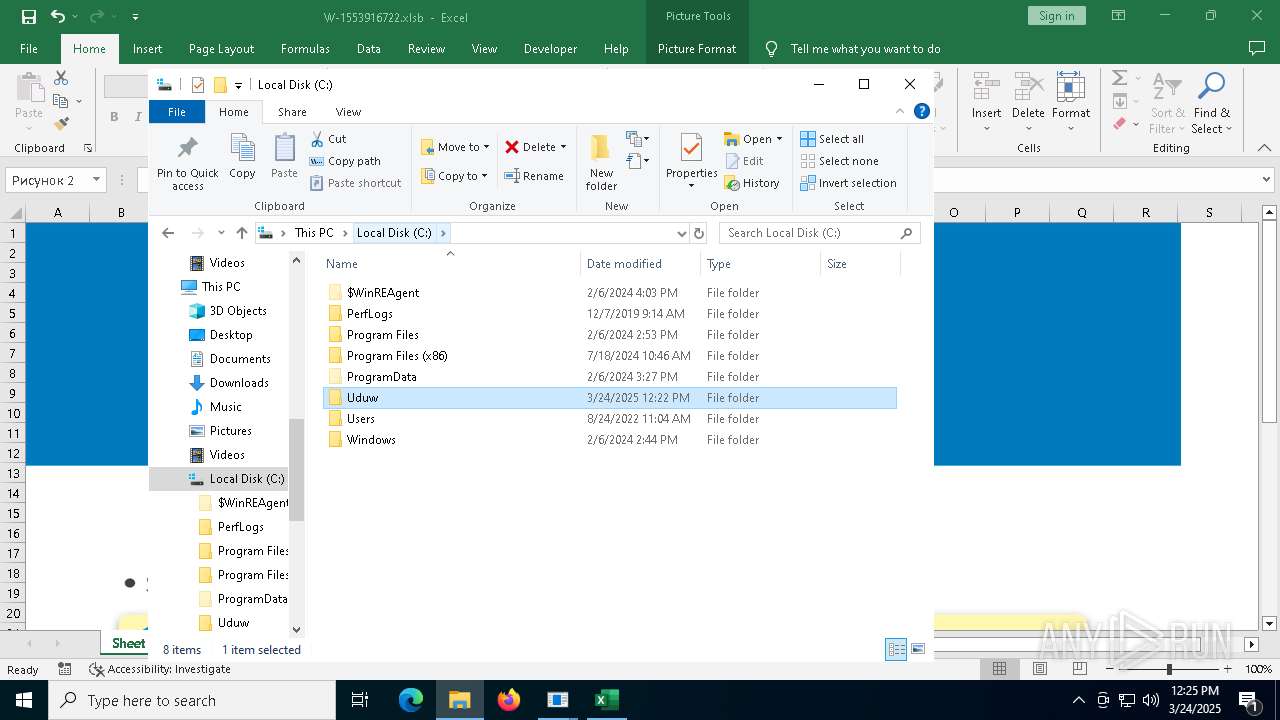Click Excel Sign in button
The image size is (1280, 720).
tap(1056, 16)
